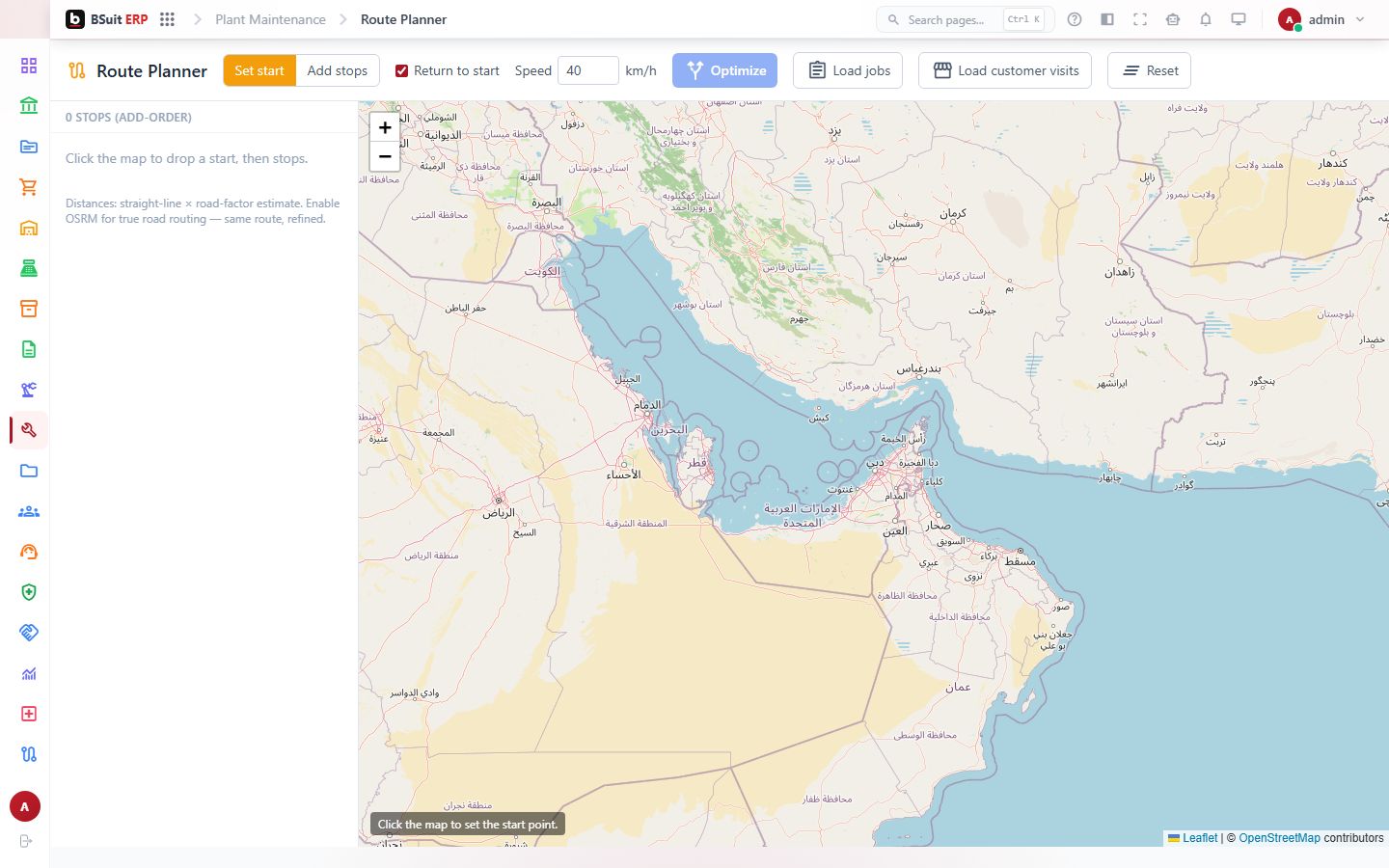Click the Optimize button
Image resolution: width=1389 pixels, height=868 pixels.
pyautogui.click(x=725, y=70)
